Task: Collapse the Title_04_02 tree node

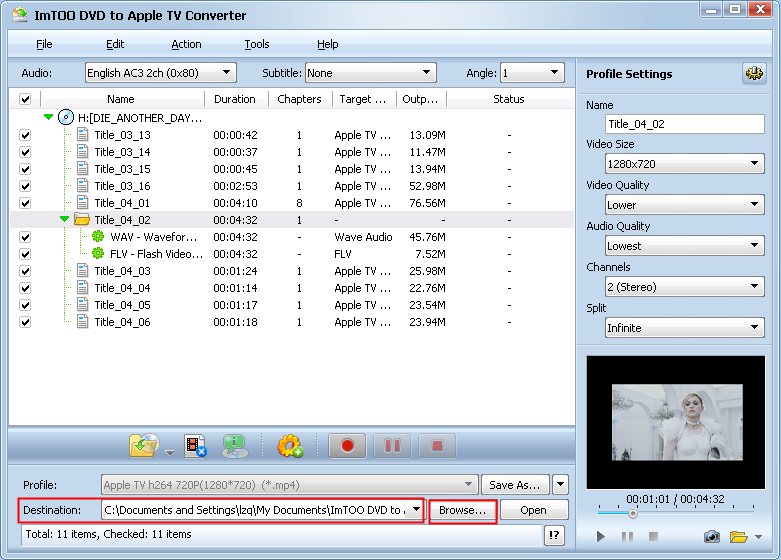Action: coord(64,219)
